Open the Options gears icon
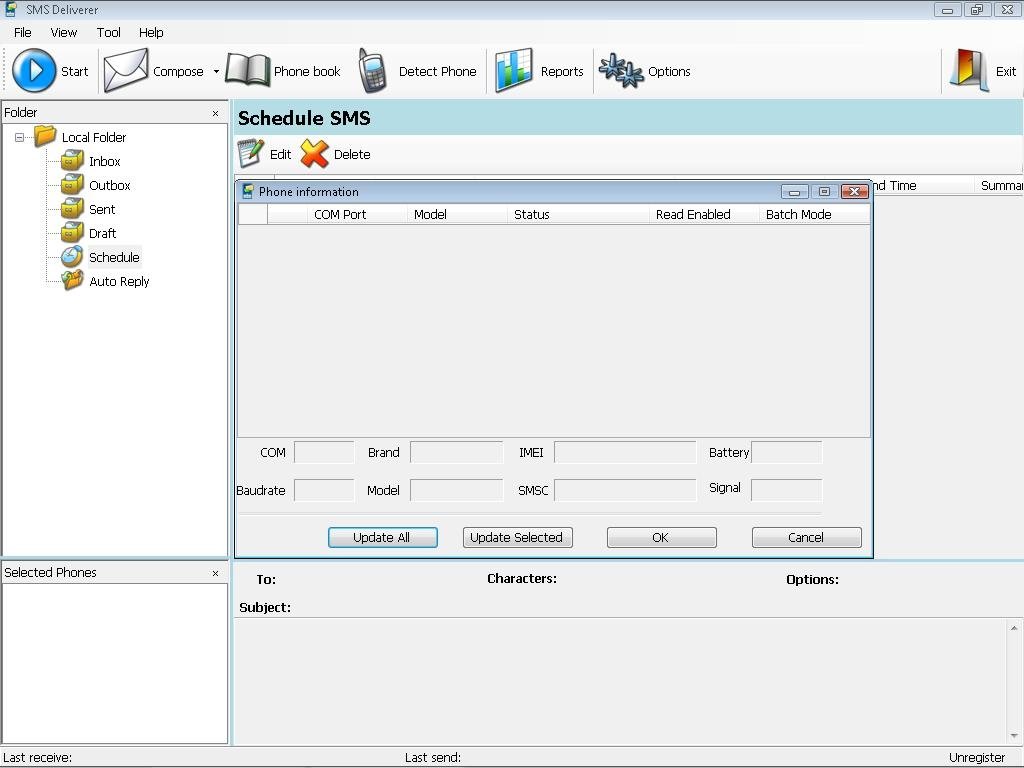This screenshot has width=1024, height=768. coord(621,71)
